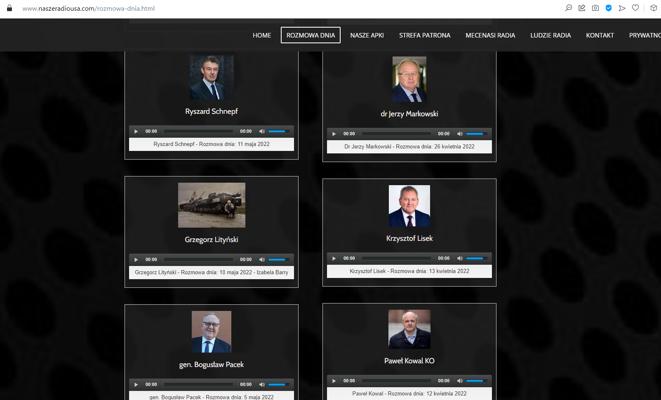The image size is (661, 400).
Task: Click the Paweł Kowal KO audio progress bar
Action: [396, 381]
